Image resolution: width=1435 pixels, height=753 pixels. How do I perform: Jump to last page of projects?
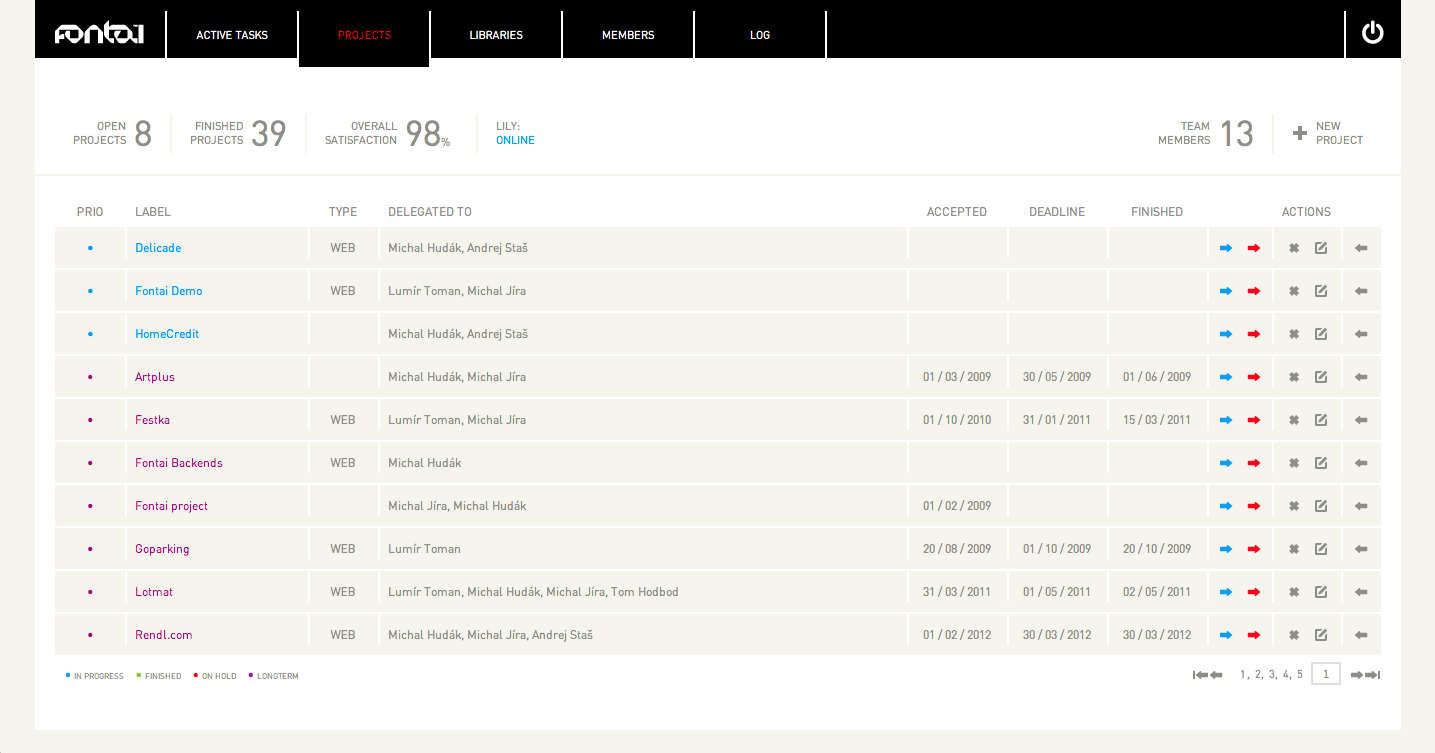1373,675
